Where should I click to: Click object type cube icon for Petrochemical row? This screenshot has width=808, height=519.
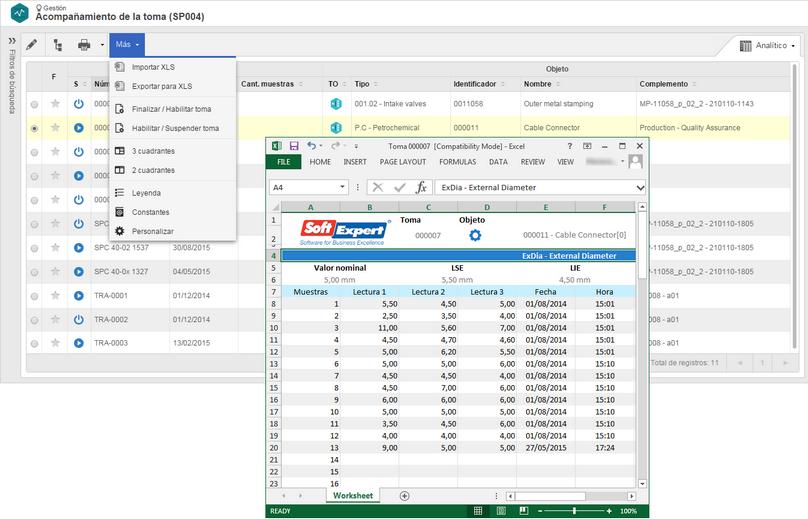[x=336, y=127]
